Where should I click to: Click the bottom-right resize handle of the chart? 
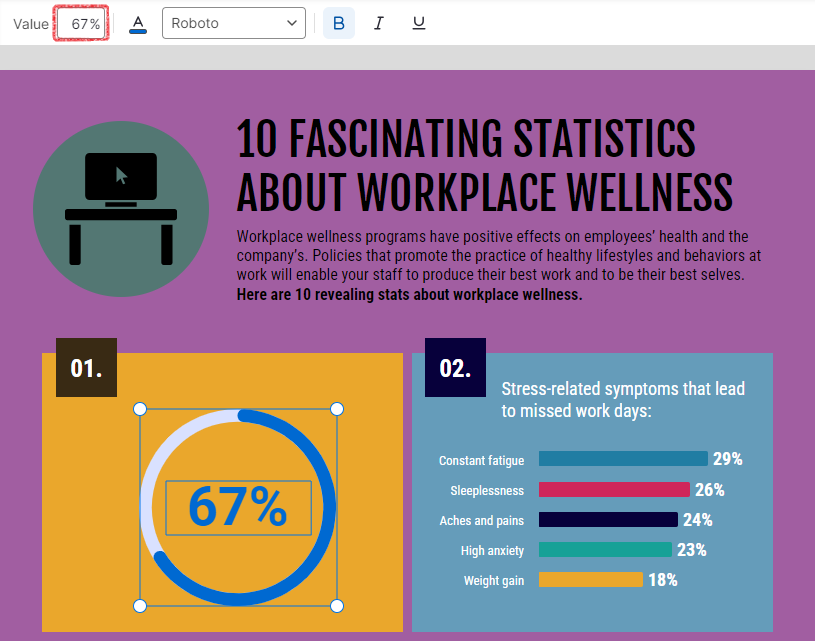pos(337,606)
